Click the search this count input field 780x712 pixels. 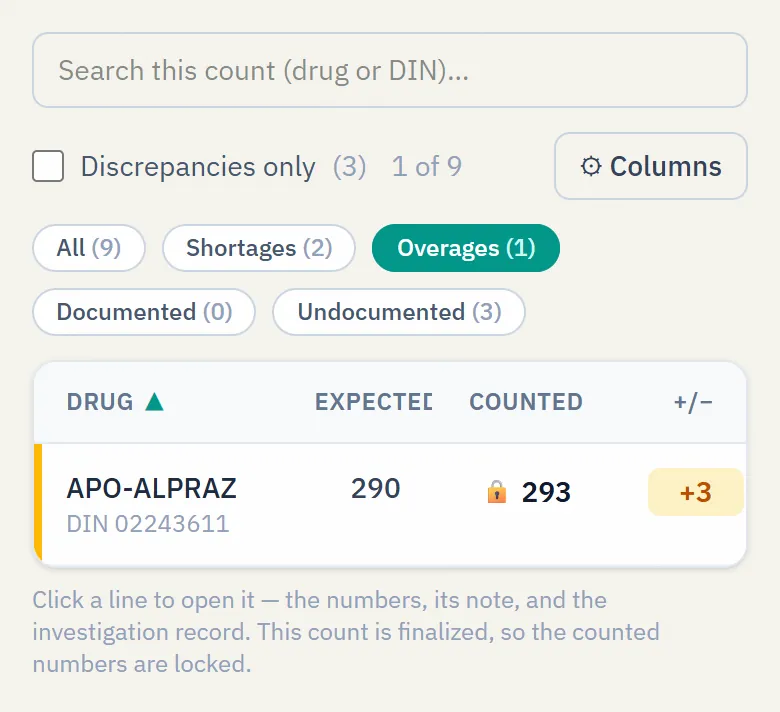point(390,70)
